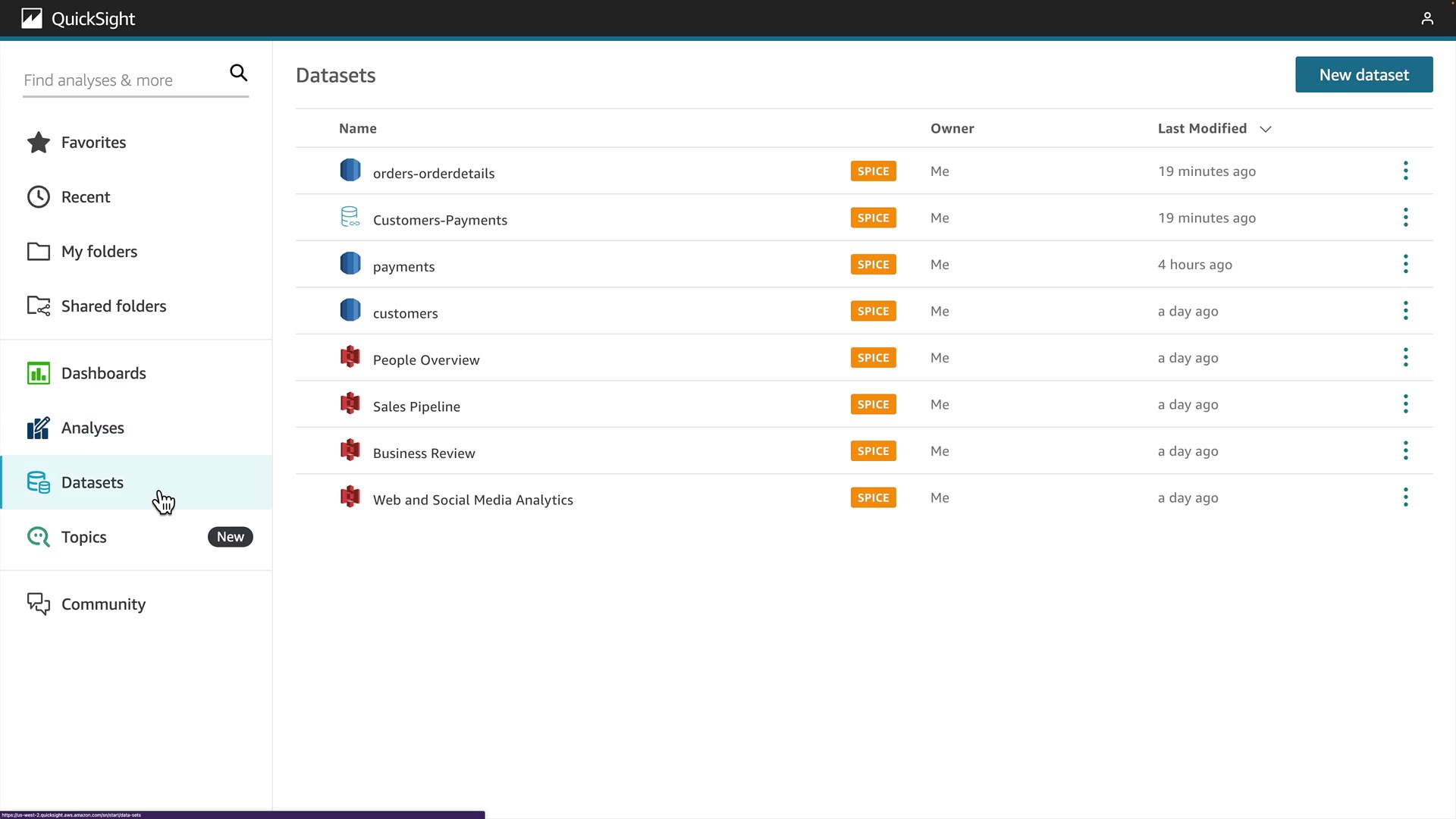Go to Analyses in sidebar
The width and height of the screenshot is (1456, 819).
click(x=93, y=428)
